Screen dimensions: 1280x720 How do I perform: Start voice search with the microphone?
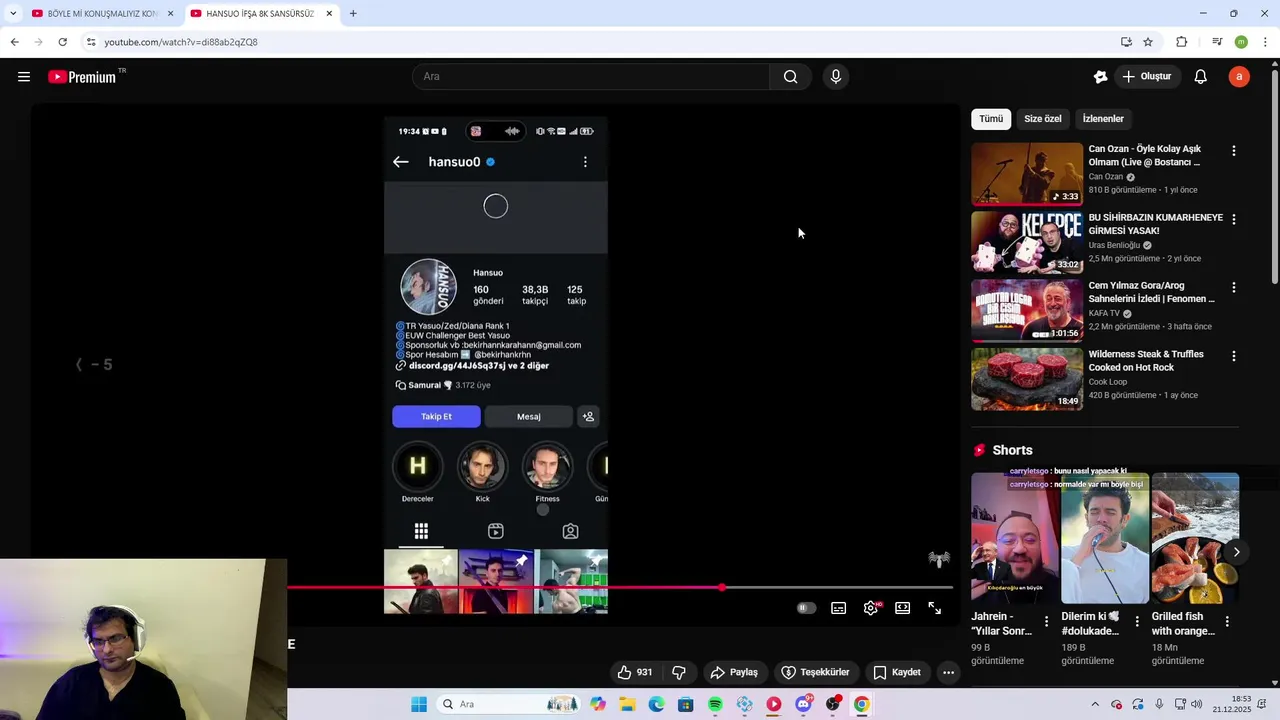pyautogui.click(x=836, y=77)
